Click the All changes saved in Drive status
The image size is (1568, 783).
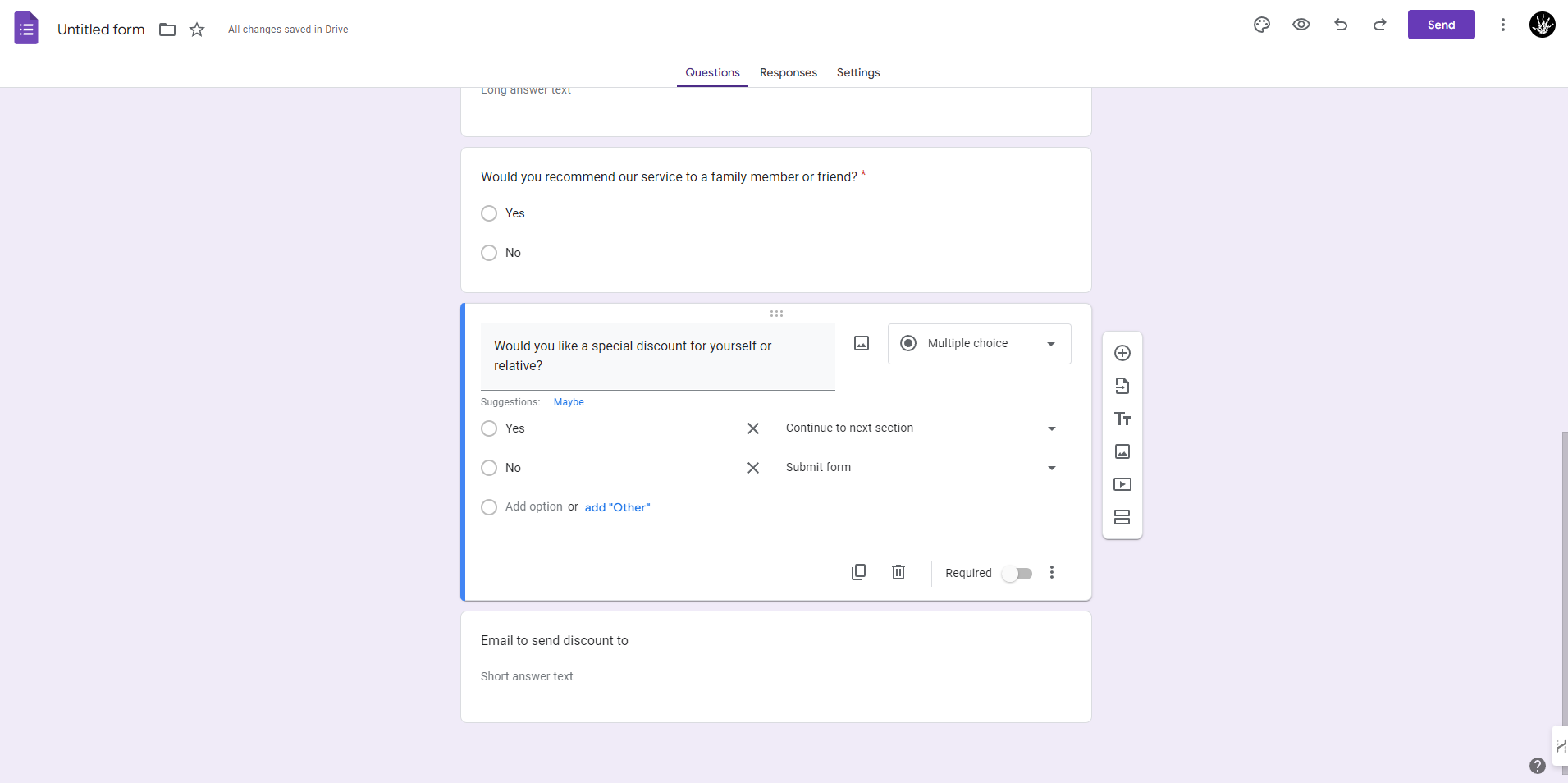click(288, 30)
